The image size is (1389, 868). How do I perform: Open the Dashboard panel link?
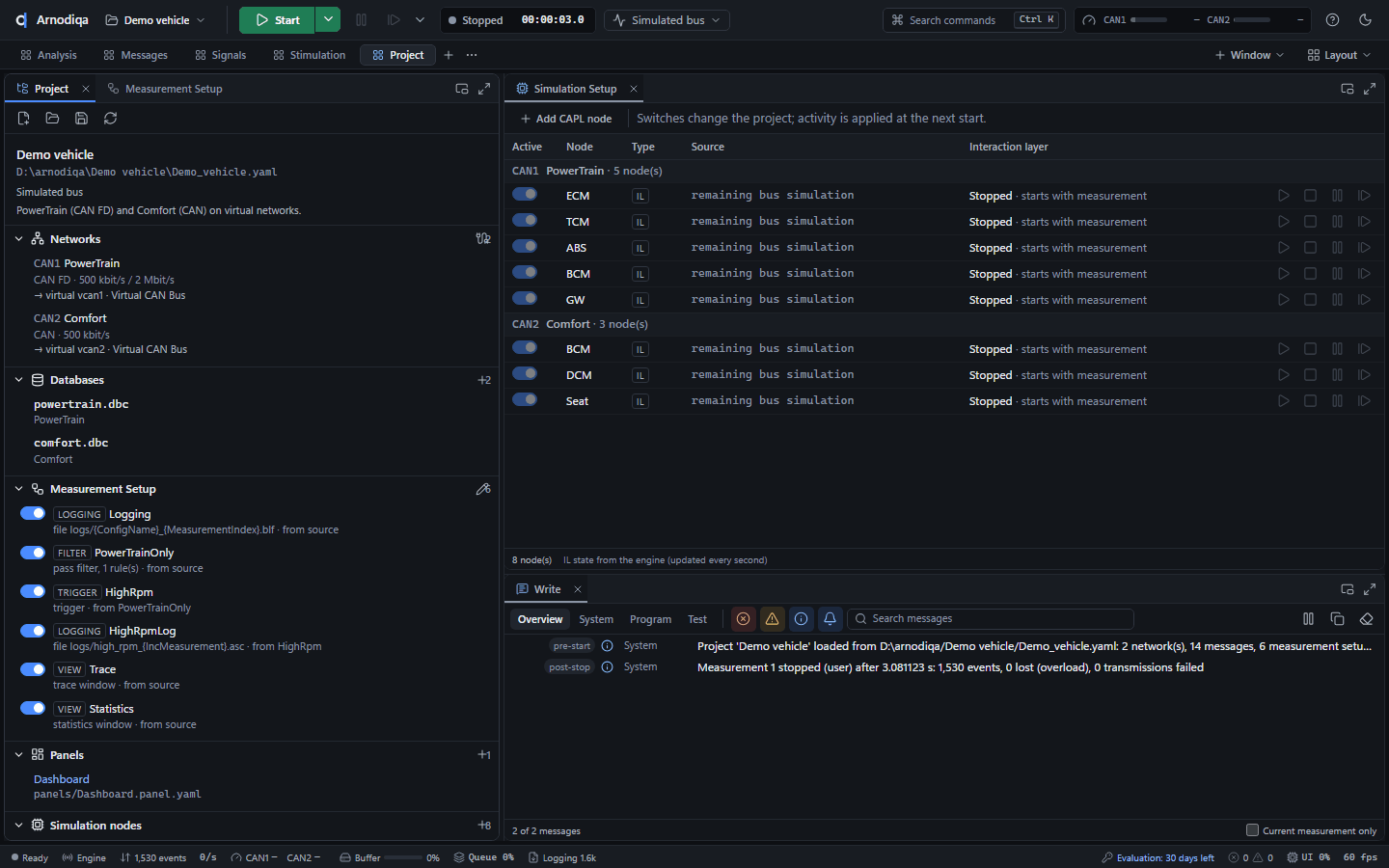tap(62, 779)
